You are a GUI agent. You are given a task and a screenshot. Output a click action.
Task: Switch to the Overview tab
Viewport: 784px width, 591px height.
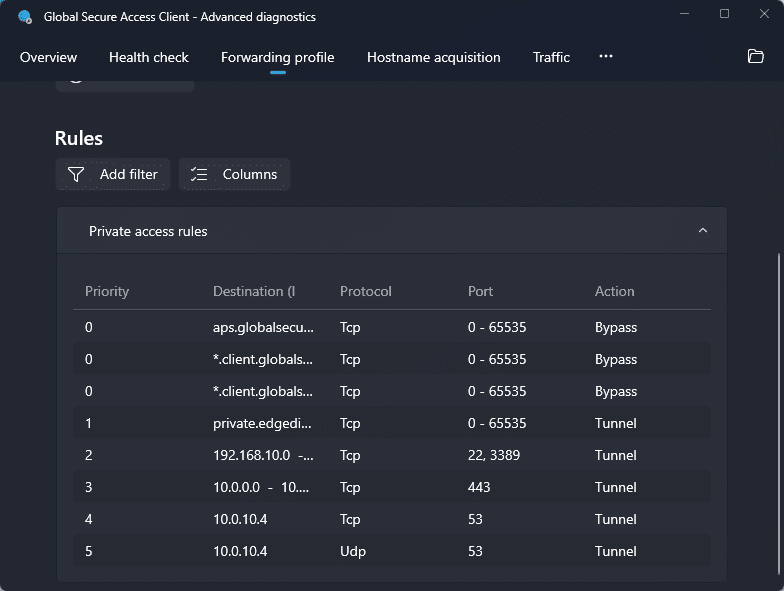[x=48, y=58]
